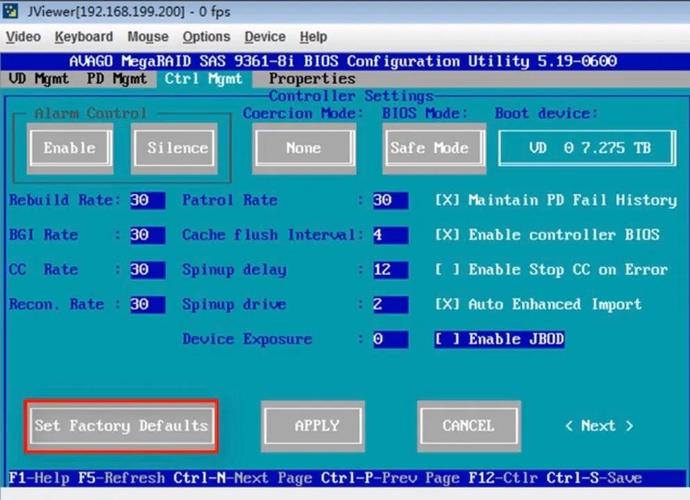The height and width of the screenshot is (500, 690).
Task: Click the CC Rate label
Action: pyautogui.click(x=43, y=270)
